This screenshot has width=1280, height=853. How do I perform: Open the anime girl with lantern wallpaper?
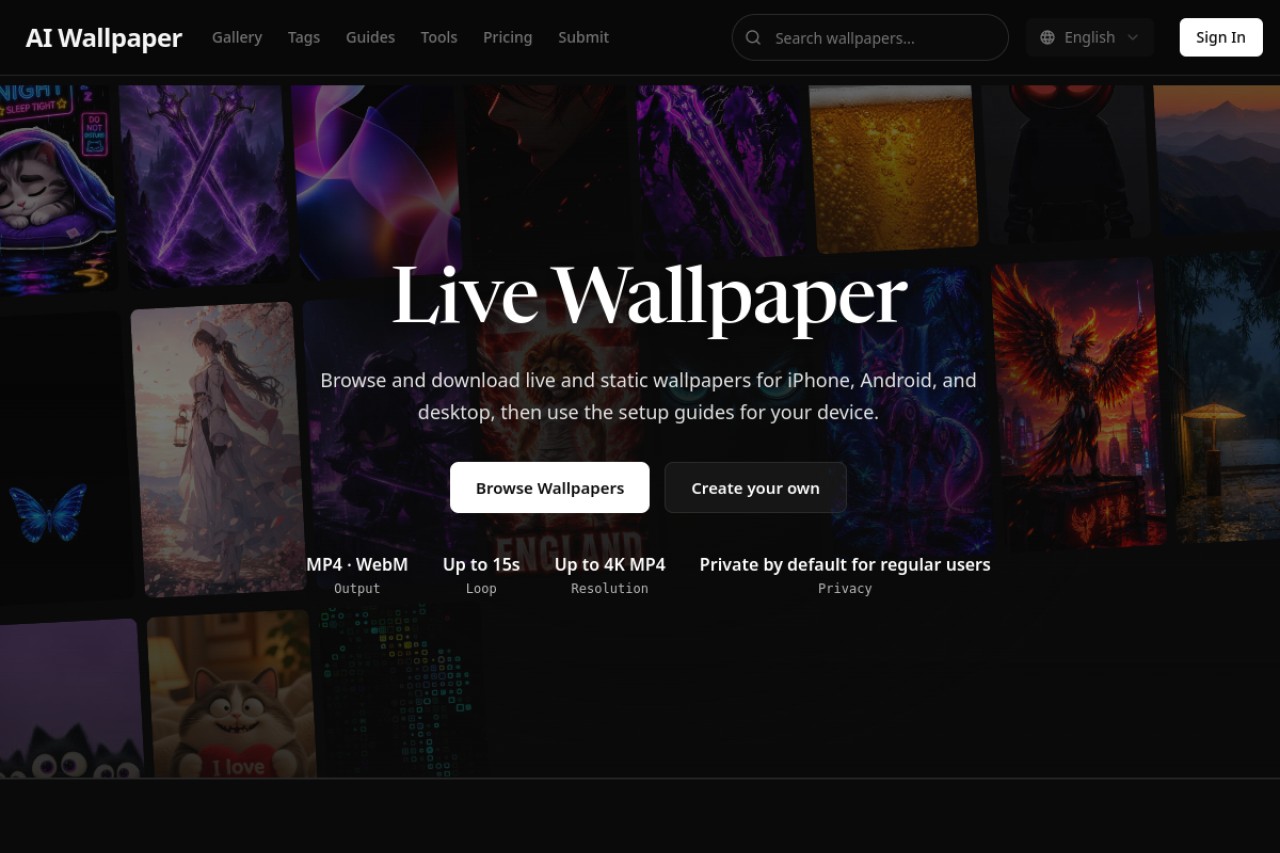coord(218,450)
